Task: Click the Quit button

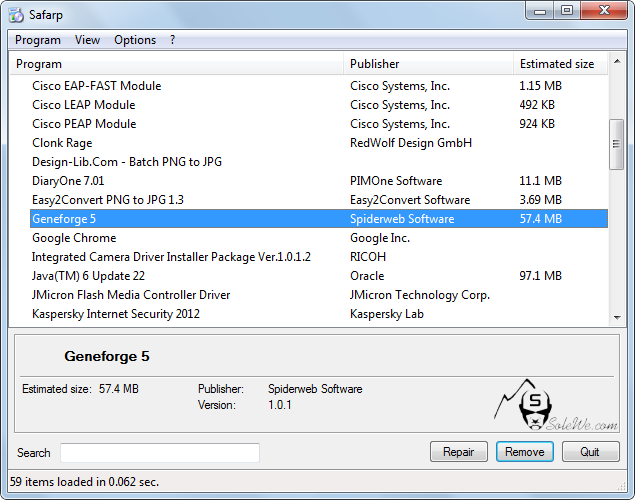Action: coord(590,451)
